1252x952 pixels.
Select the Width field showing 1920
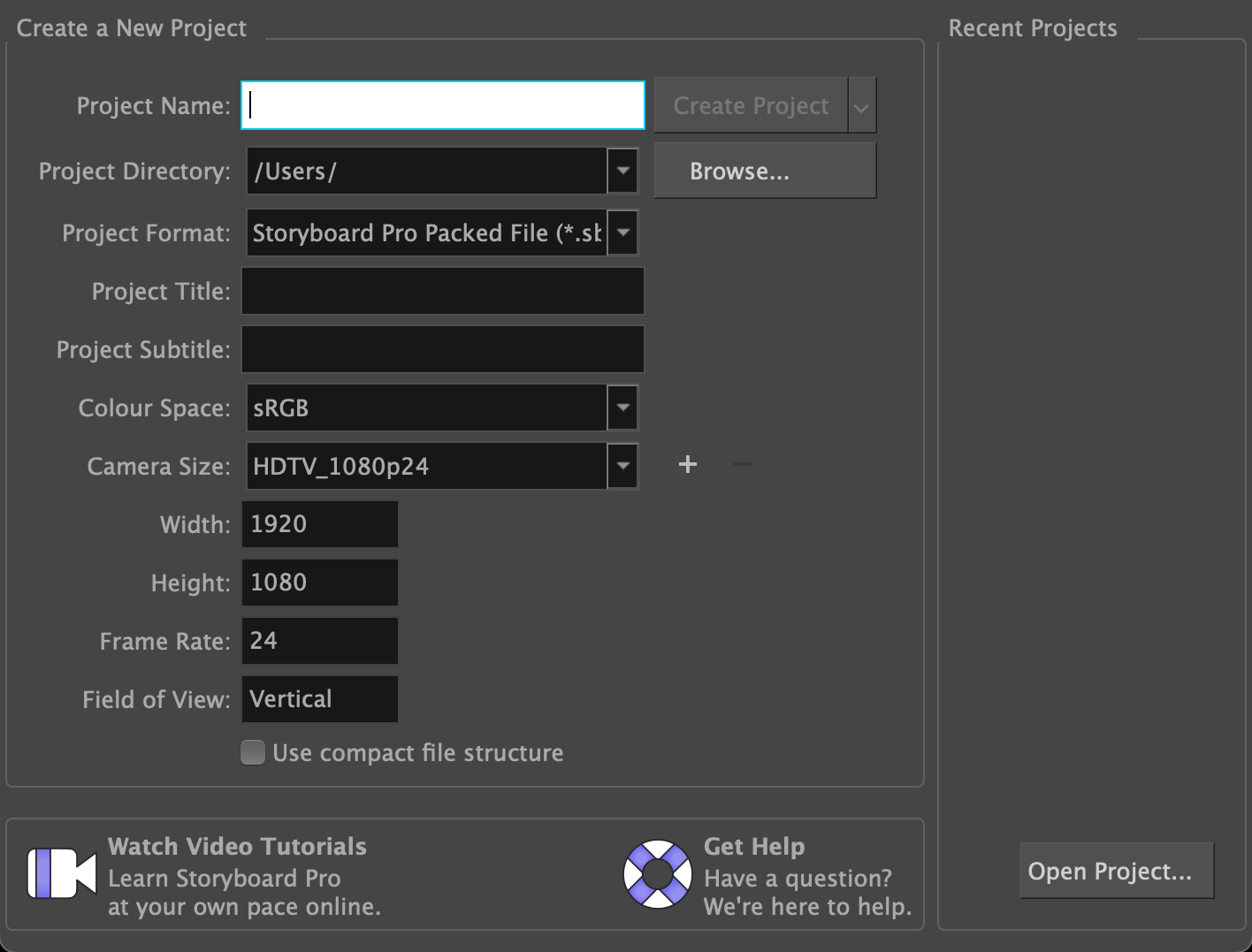pyautogui.click(x=319, y=524)
